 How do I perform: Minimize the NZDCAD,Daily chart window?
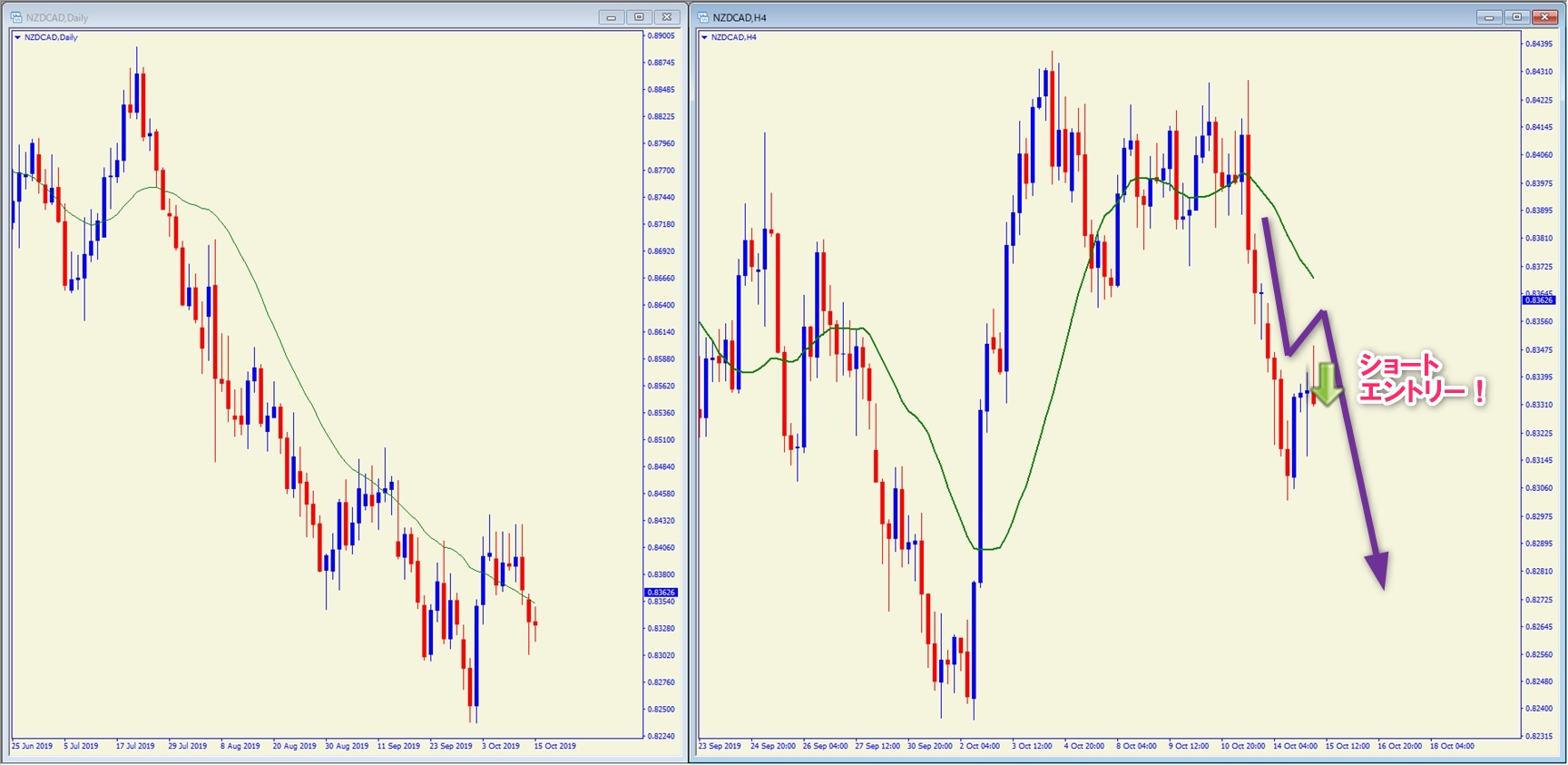[x=612, y=17]
